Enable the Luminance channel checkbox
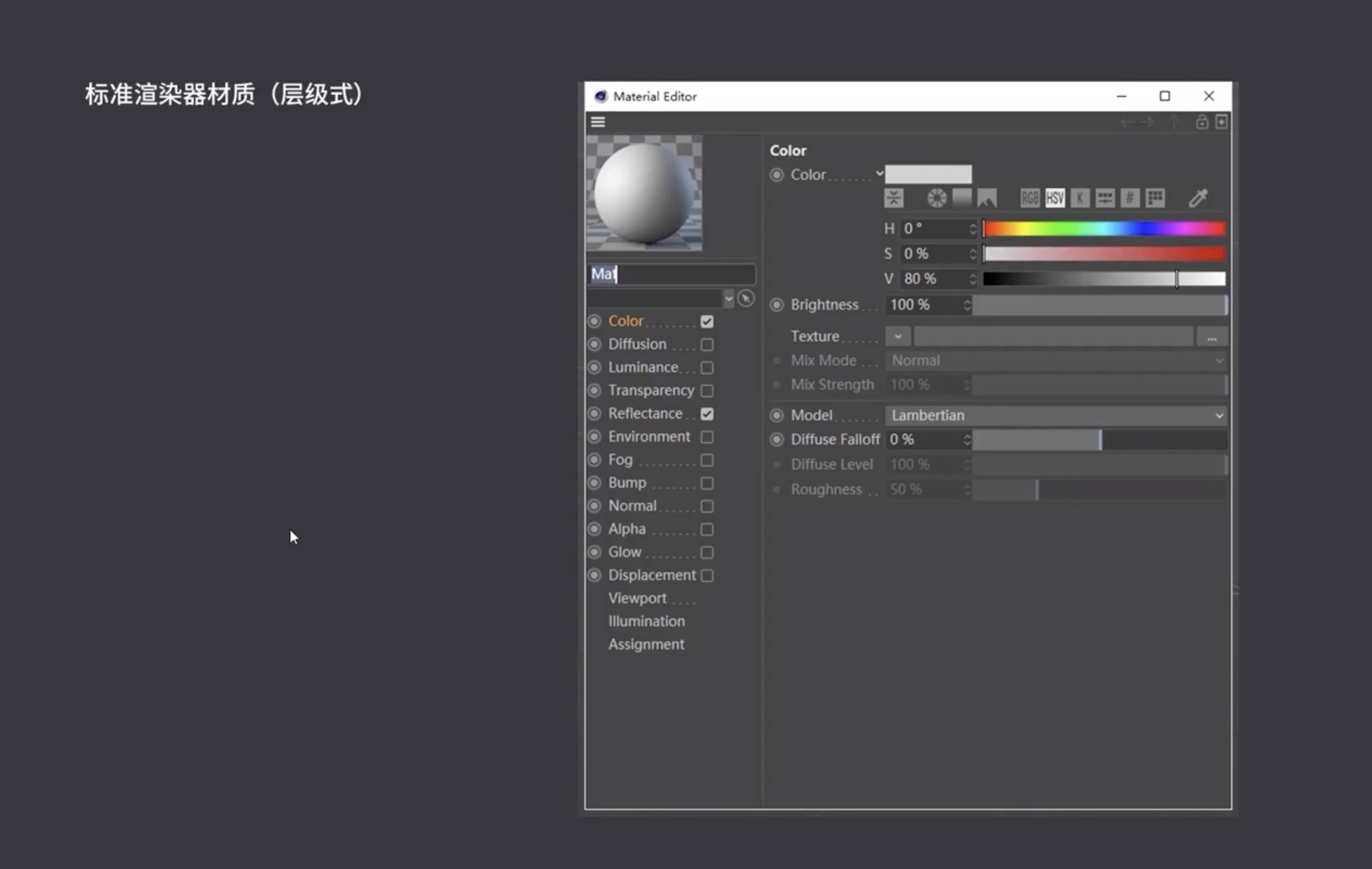The height and width of the screenshot is (869, 1372). tap(707, 367)
